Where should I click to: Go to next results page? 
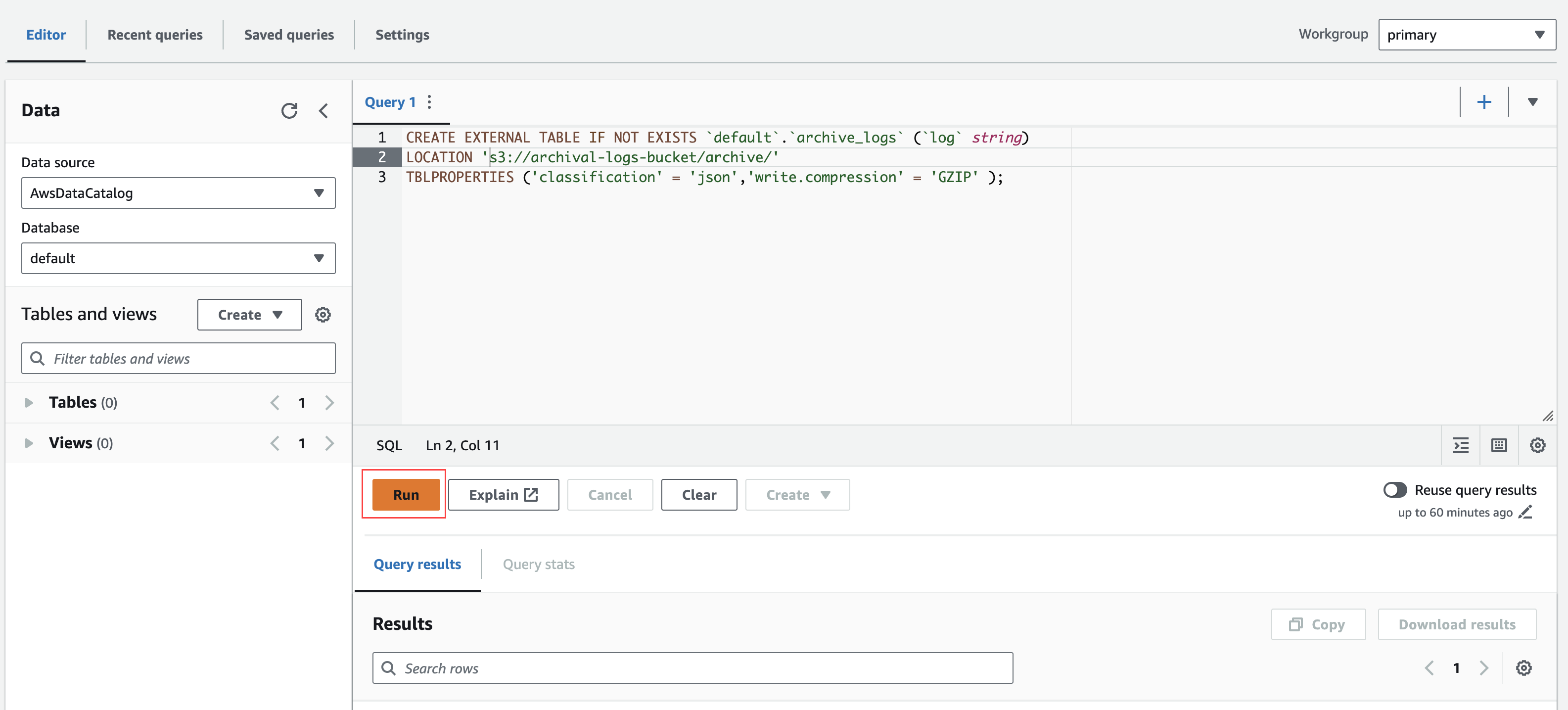pyautogui.click(x=1484, y=668)
